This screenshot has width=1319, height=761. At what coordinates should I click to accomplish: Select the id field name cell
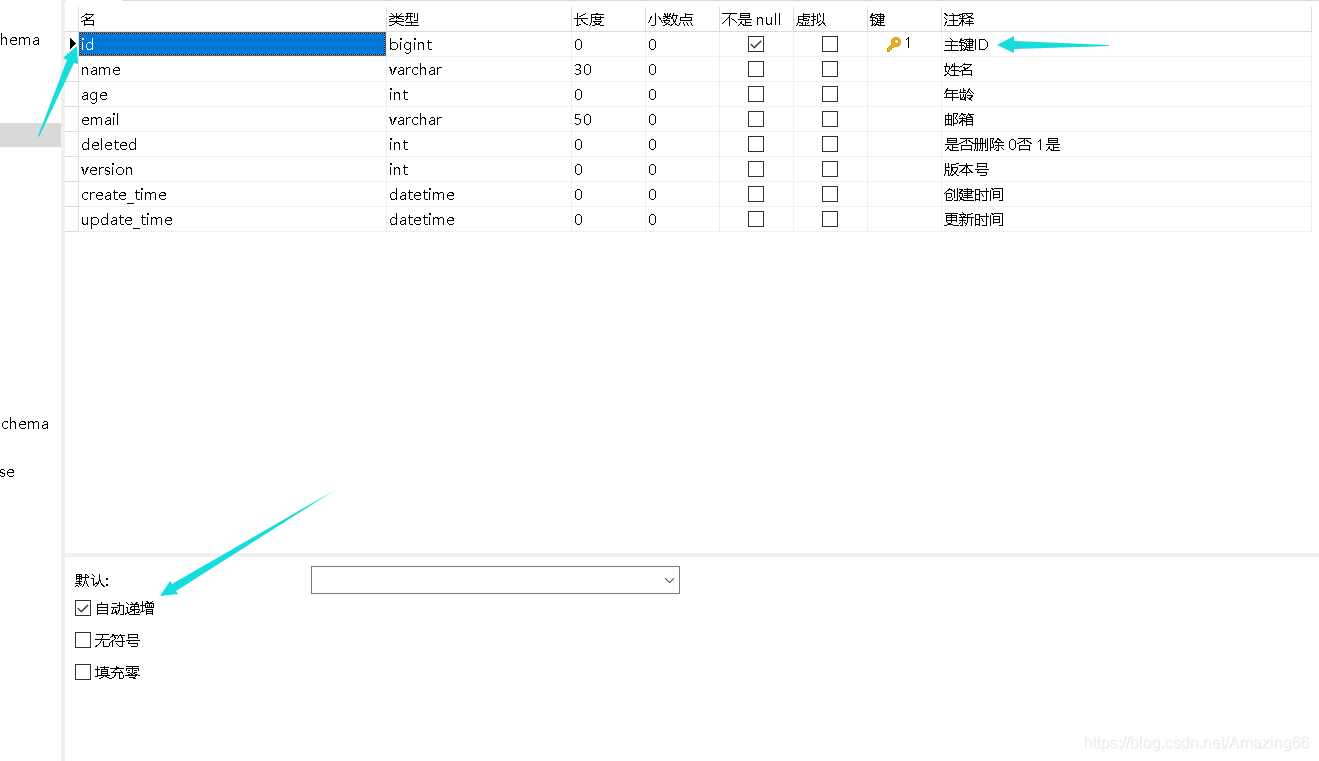coord(232,44)
